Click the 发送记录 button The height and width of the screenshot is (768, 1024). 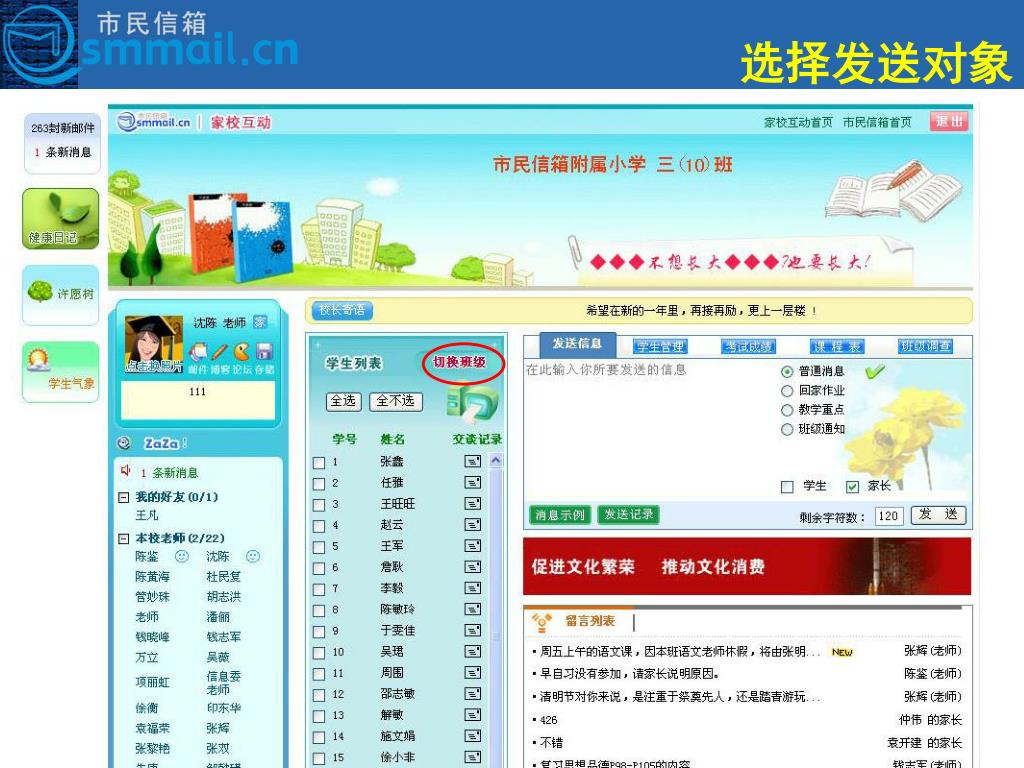point(628,515)
